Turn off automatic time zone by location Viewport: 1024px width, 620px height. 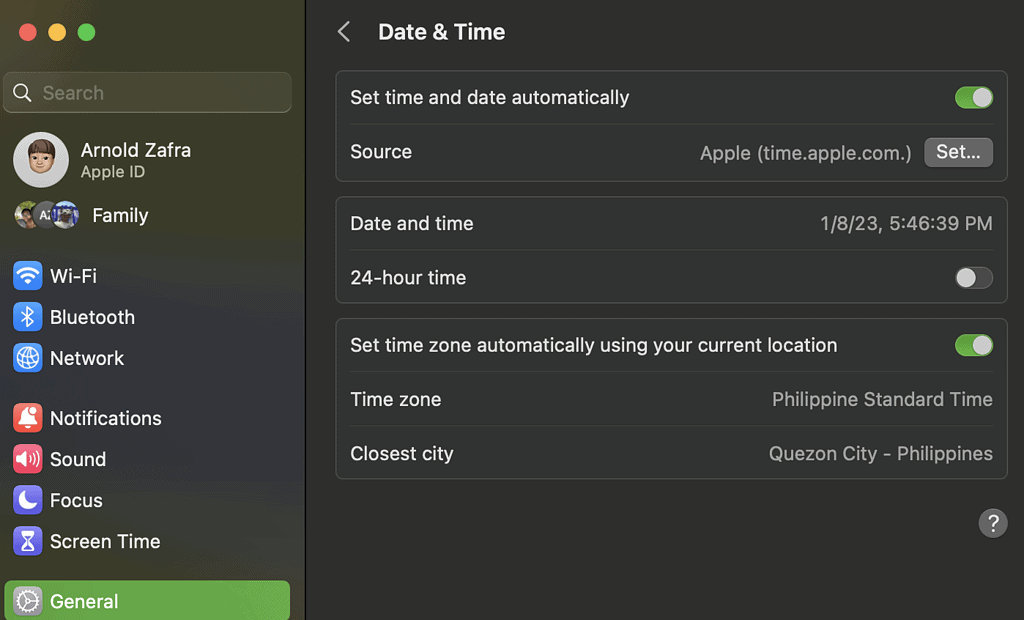973,345
